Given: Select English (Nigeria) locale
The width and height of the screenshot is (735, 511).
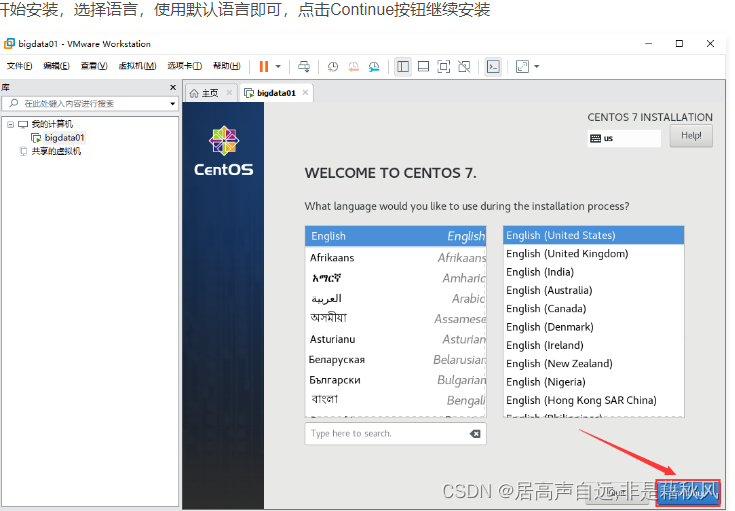Looking at the screenshot, I should (593, 382).
